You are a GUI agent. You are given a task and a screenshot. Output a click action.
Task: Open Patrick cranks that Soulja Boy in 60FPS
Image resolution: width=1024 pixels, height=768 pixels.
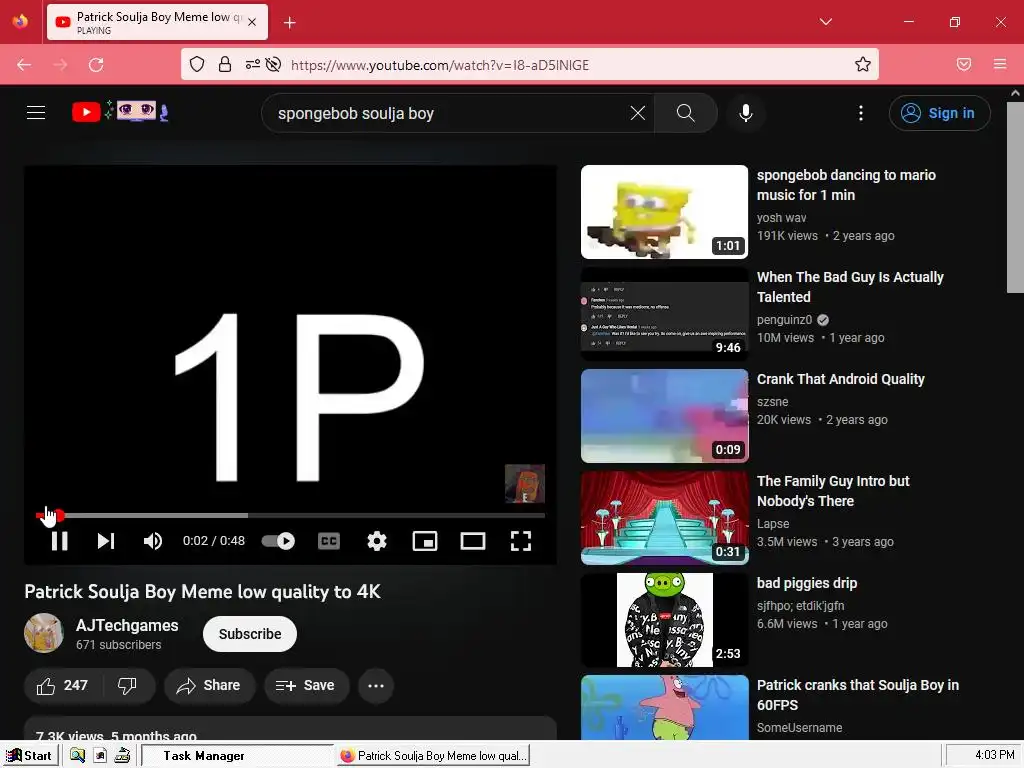[x=857, y=695]
